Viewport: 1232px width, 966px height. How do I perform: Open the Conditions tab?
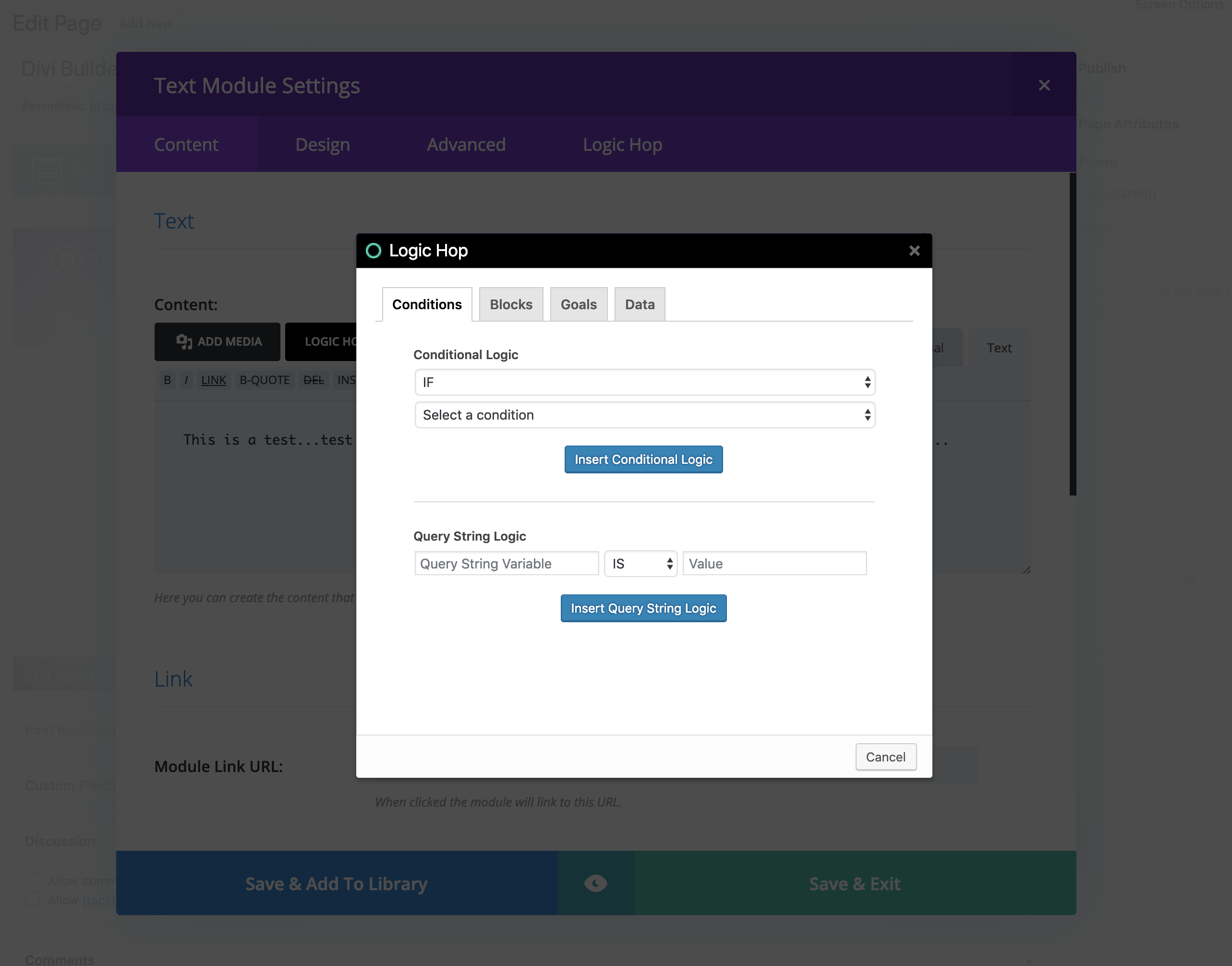[427, 304]
